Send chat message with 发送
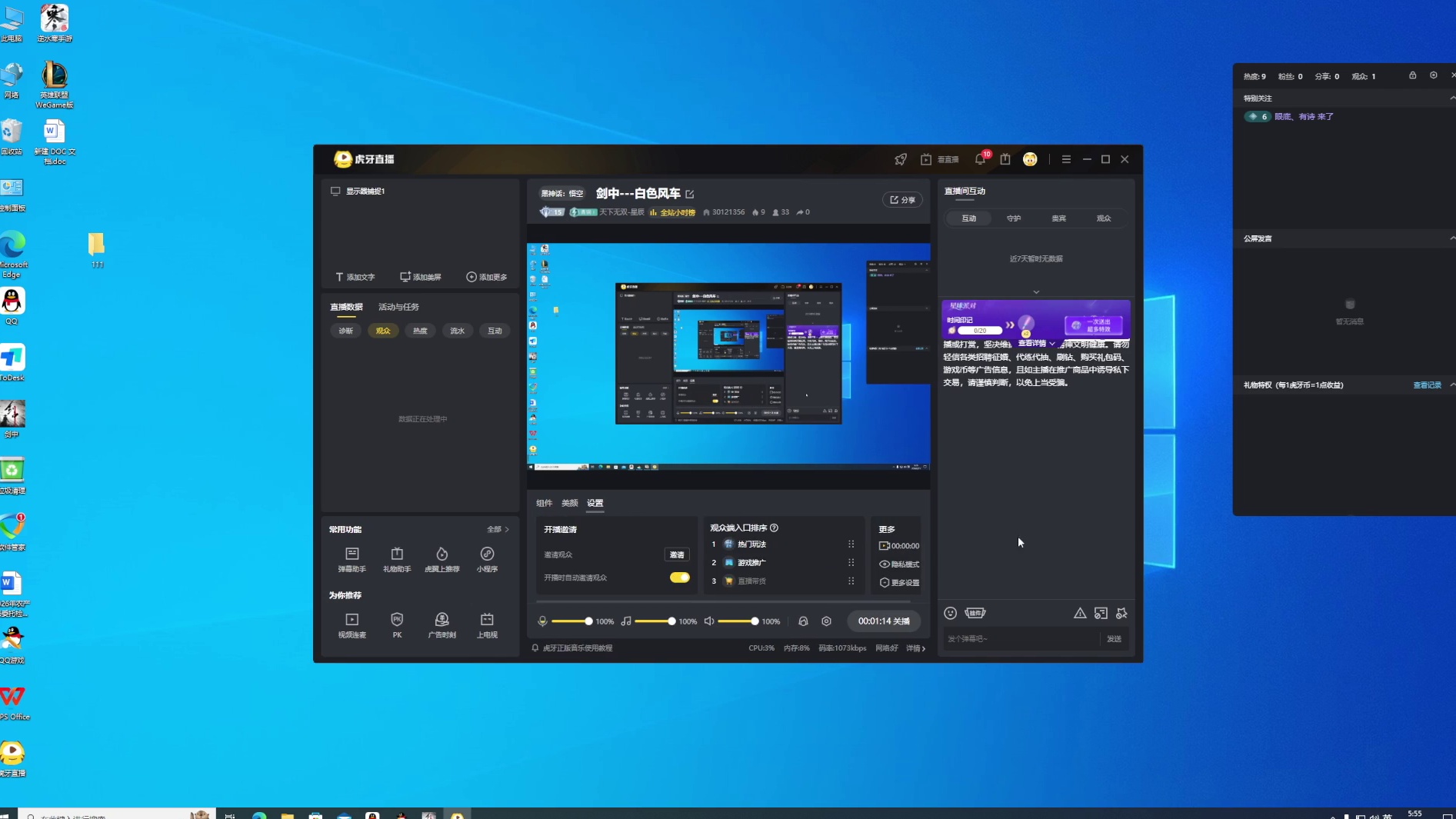The width and height of the screenshot is (1456, 819). [x=1114, y=639]
